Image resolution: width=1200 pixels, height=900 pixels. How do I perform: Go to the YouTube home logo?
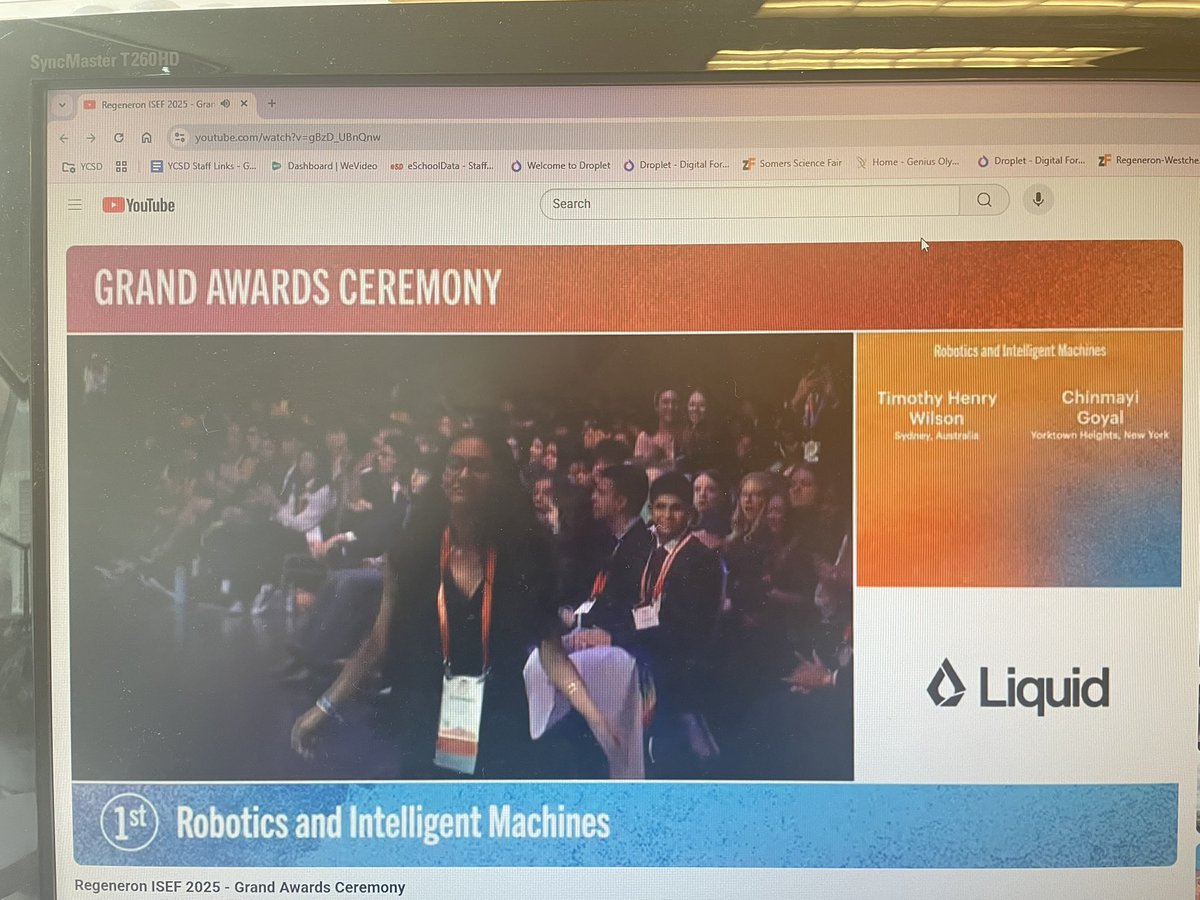[x=139, y=205]
